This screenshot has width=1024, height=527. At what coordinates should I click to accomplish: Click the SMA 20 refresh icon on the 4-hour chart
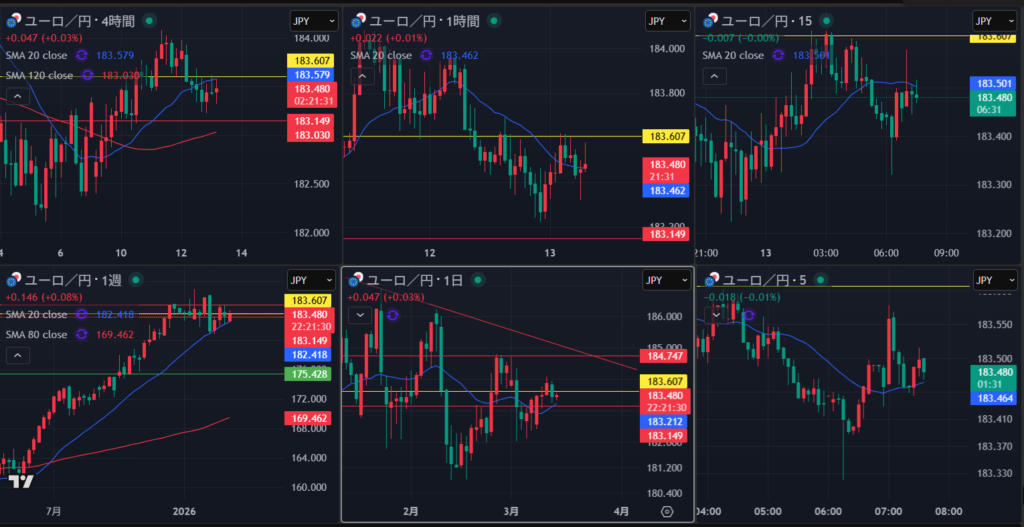click(81, 57)
